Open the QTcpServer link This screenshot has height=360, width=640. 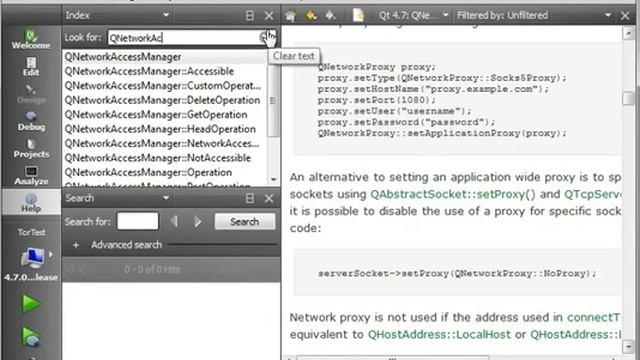pyautogui.click(x=593, y=194)
